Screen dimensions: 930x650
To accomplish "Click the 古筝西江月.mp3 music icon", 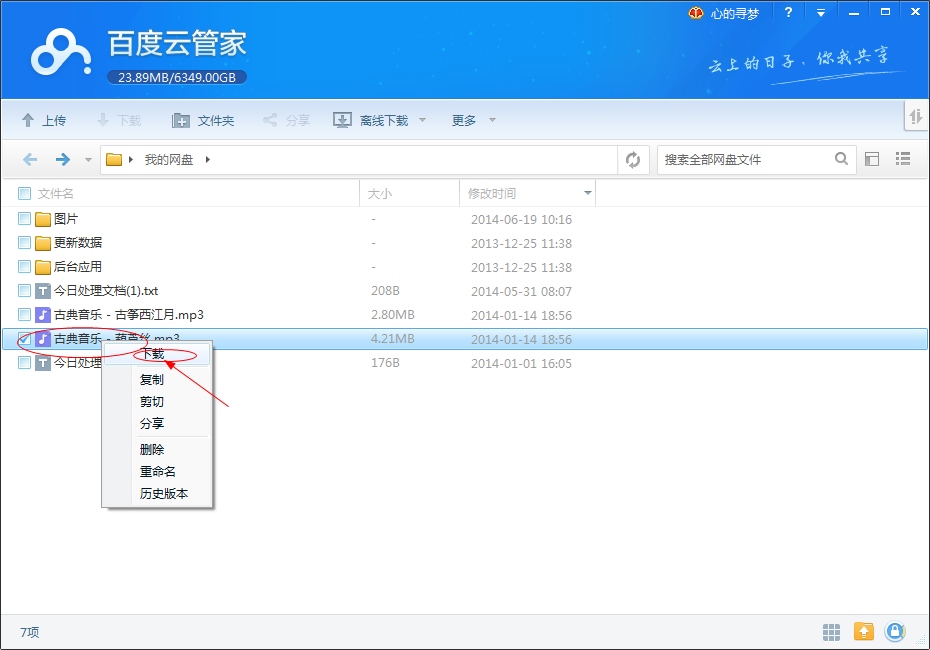I will (x=43, y=314).
